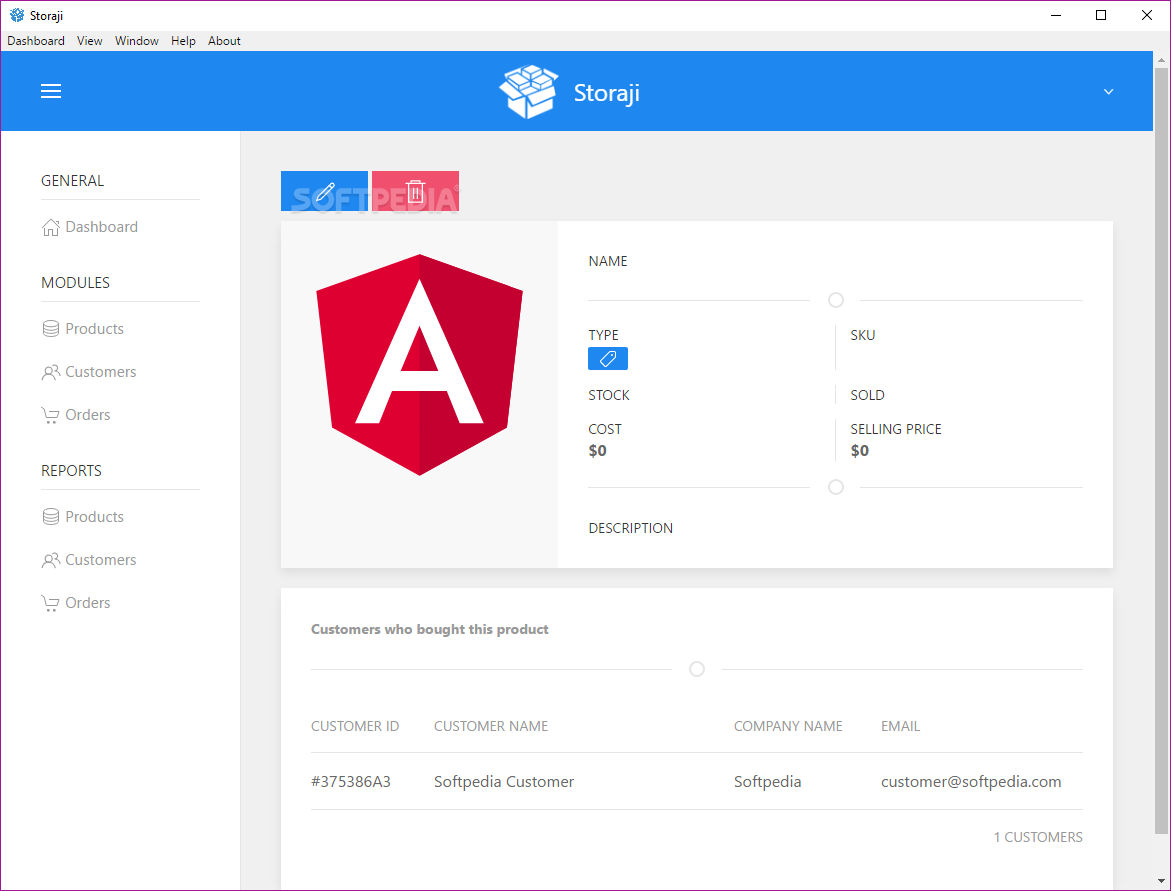
Task: Click the $0 value under COST
Action: coord(597,451)
